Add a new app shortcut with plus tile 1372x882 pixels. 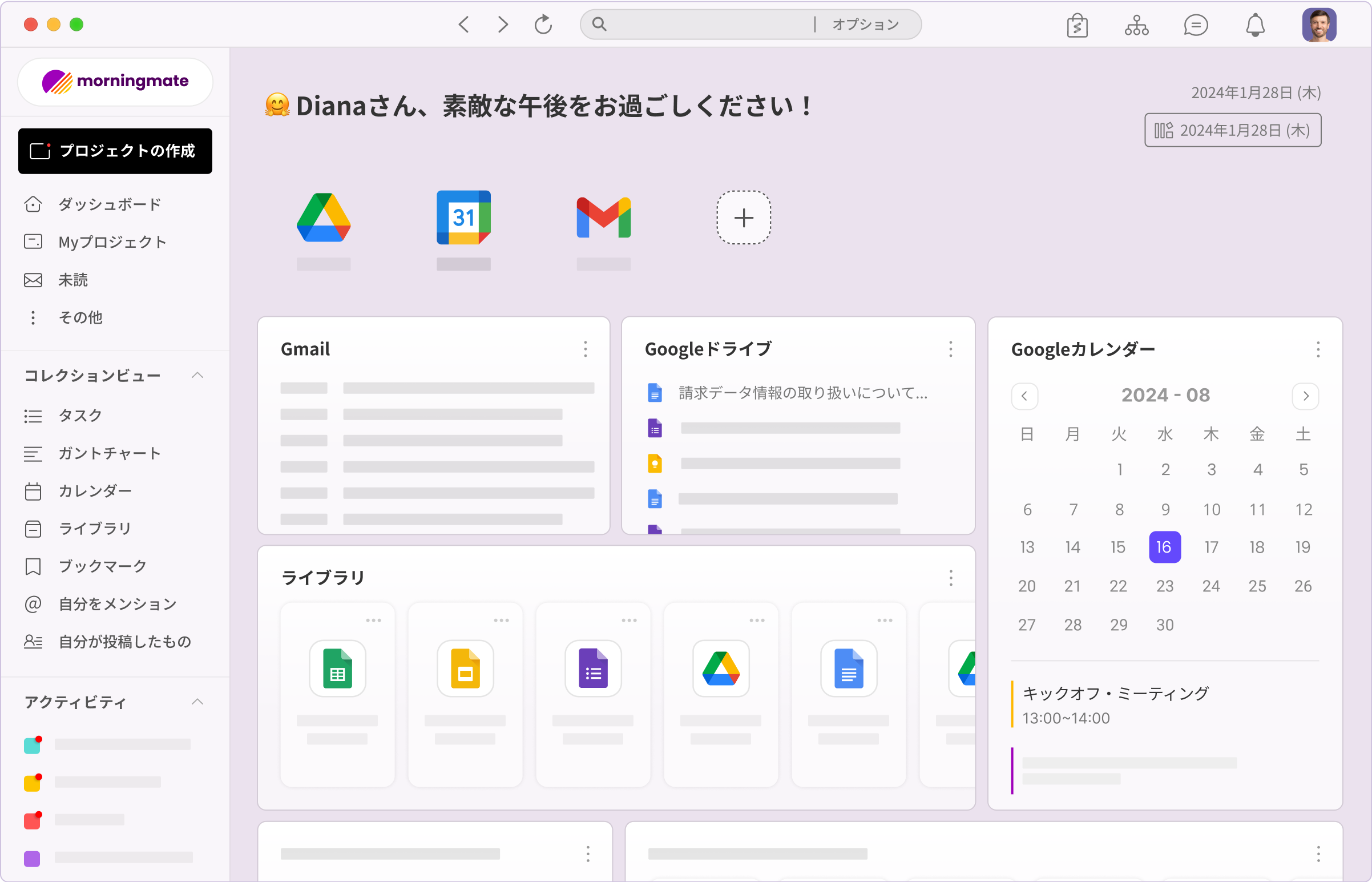coord(743,218)
